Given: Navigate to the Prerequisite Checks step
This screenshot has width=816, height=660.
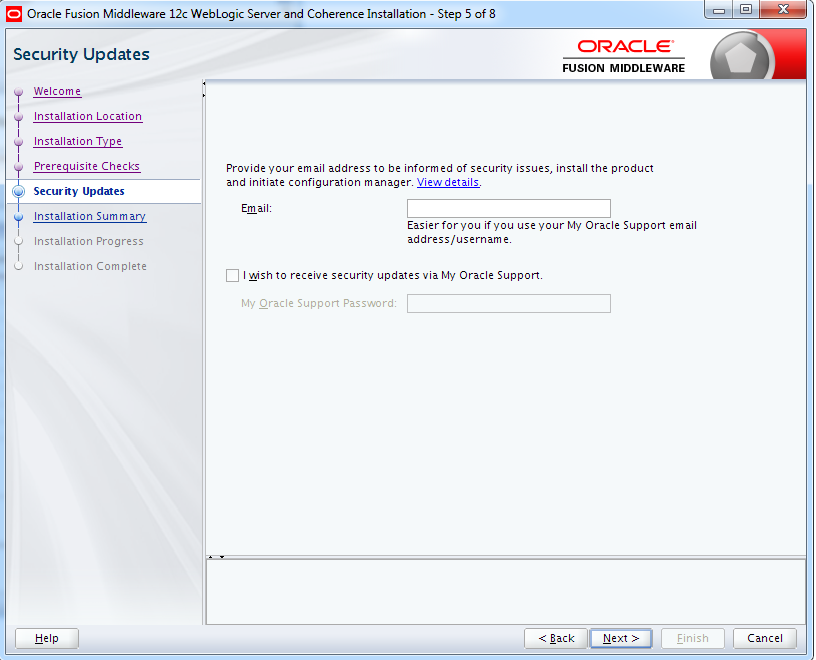Looking at the screenshot, I should 88,166.
